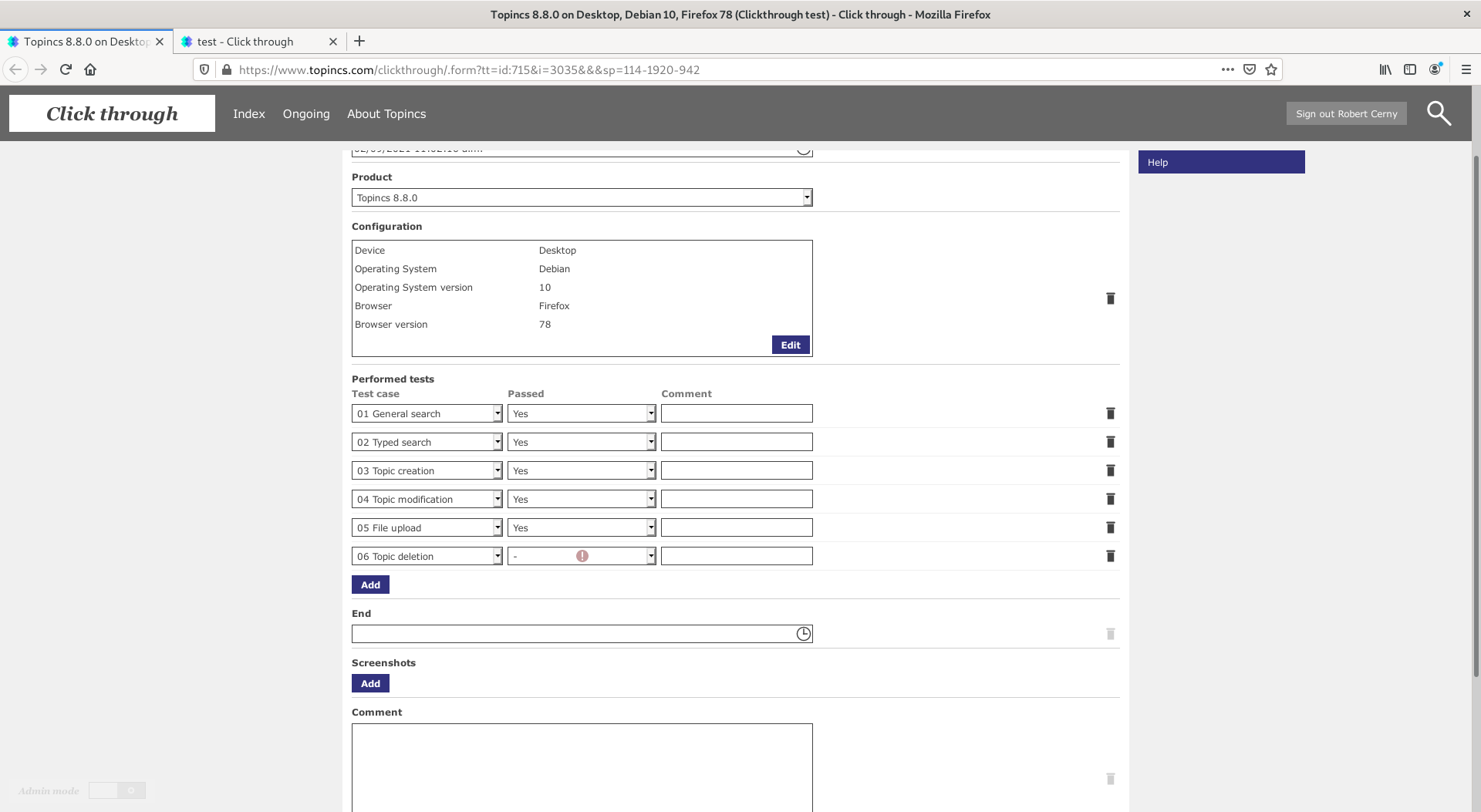Click comment field for 05 File upload
The height and width of the screenshot is (812, 1481).
pyautogui.click(x=737, y=527)
